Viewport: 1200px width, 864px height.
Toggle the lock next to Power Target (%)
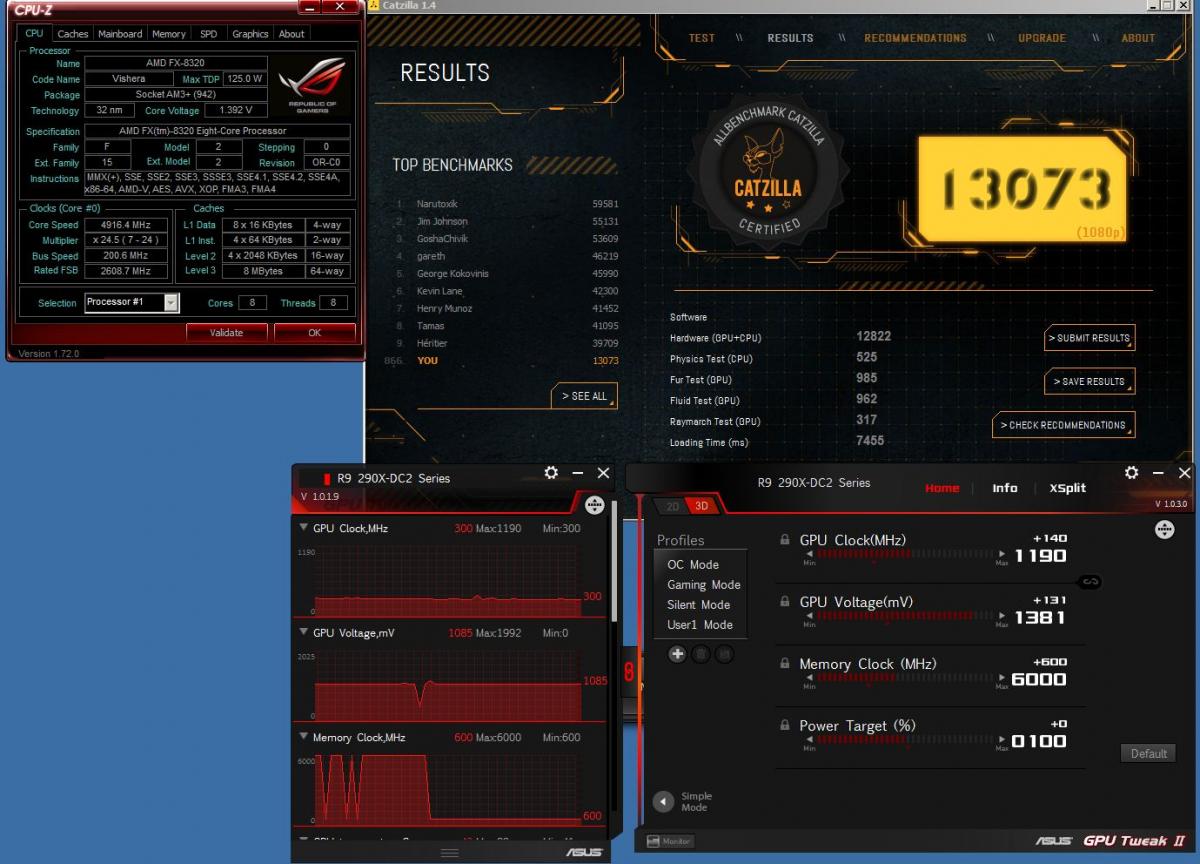tap(785, 725)
